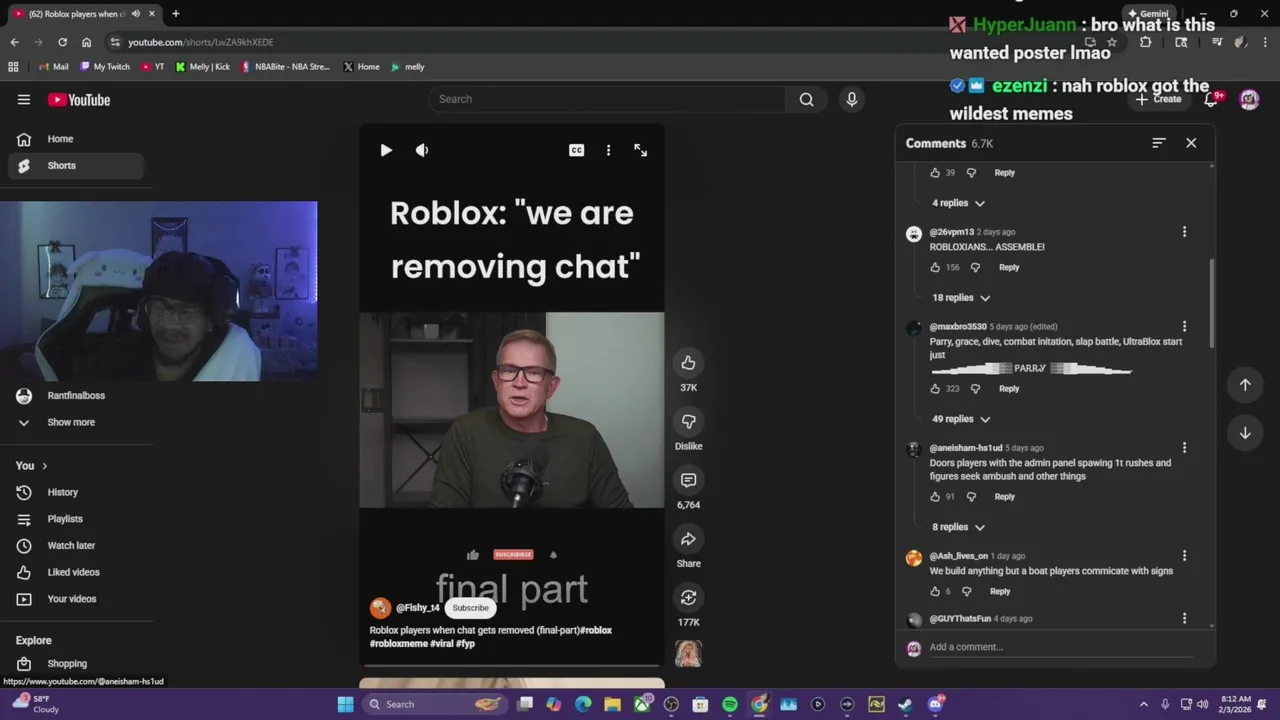
Task: Open options menu for @maxbro3530's comment
Action: click(x=1184, y=326)
